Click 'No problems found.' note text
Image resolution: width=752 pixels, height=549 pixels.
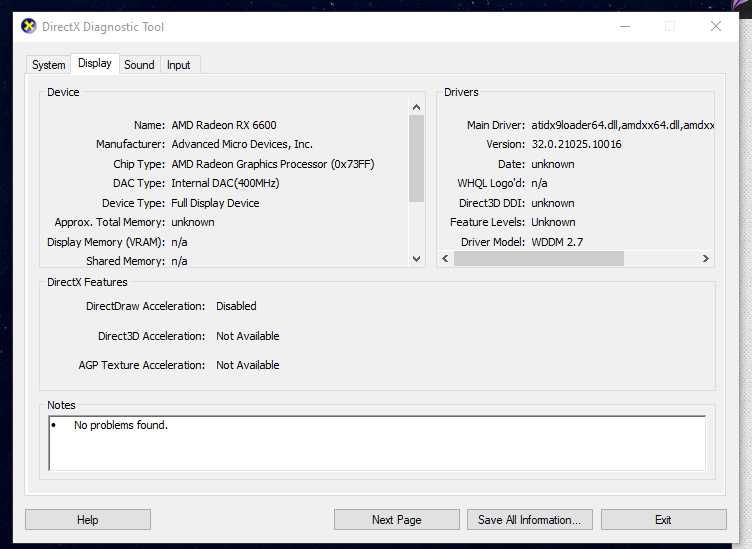click(x=121, y=425)
